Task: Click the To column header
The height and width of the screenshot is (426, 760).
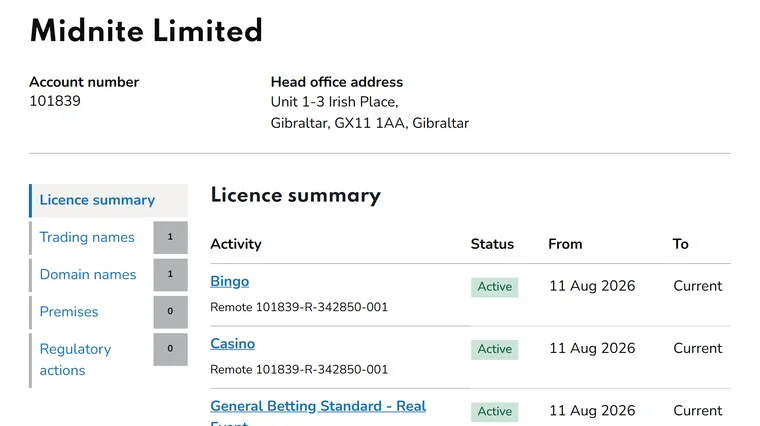Action: point(681,244)
